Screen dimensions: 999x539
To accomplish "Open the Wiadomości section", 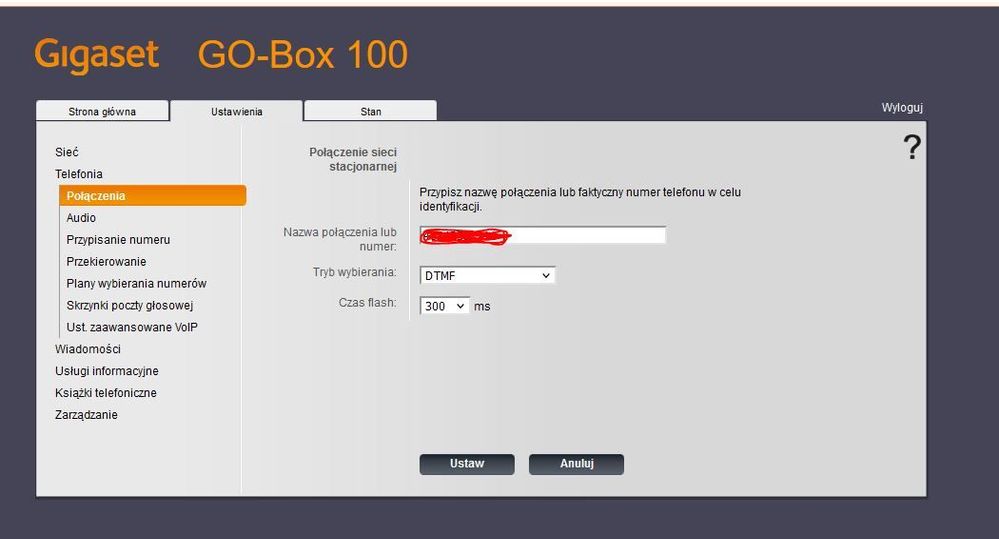I will click(87, 350).
